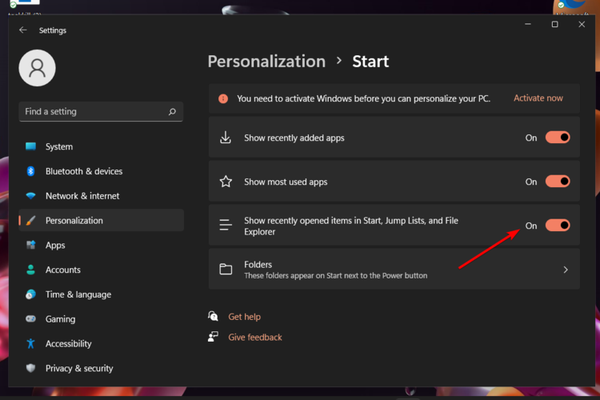This screenshot has width=600, height=400.
Task: Click the Folders folder icon
Action: (x=226, y=269)
